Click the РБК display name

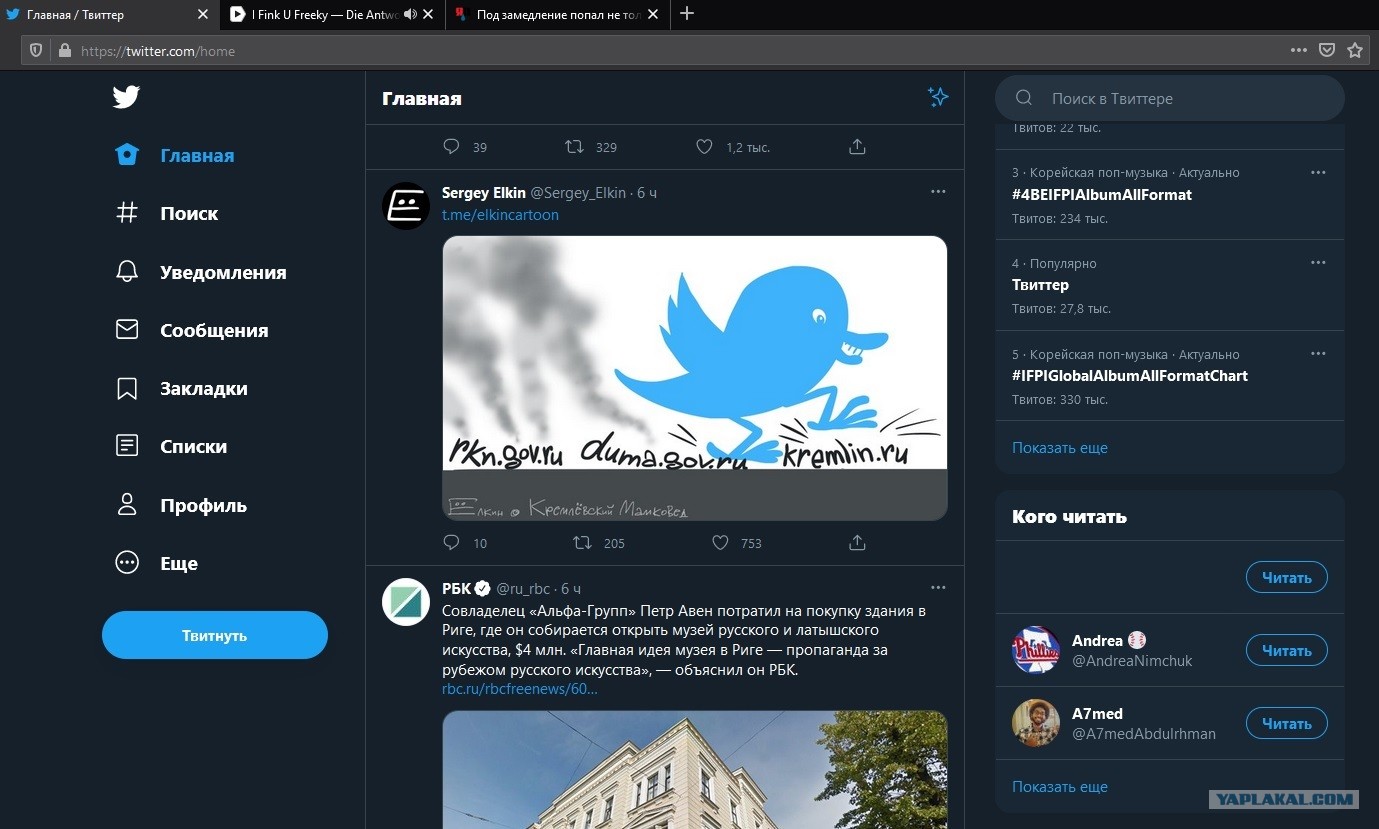456,589
